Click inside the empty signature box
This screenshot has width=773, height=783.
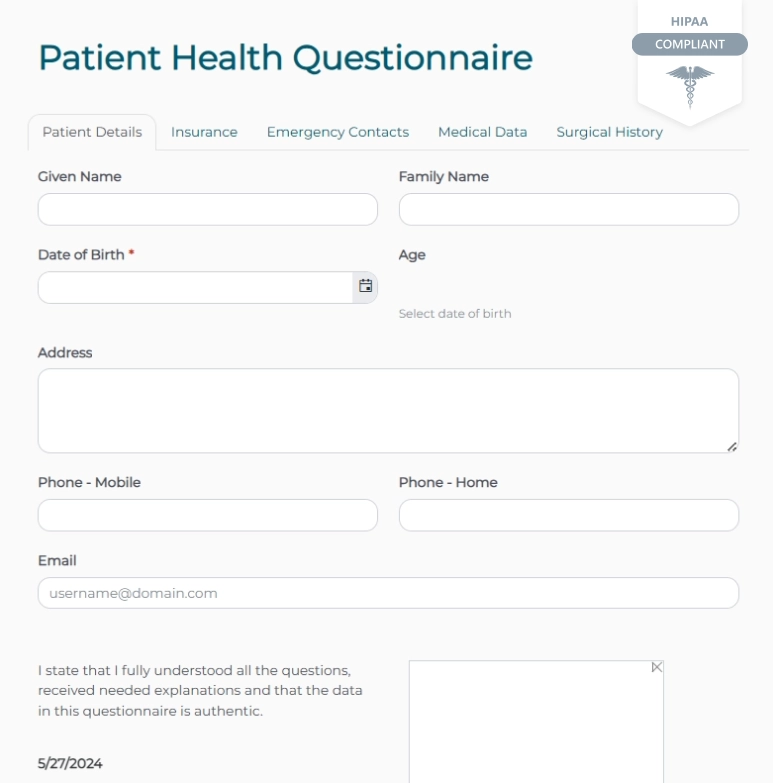[536, 725]
